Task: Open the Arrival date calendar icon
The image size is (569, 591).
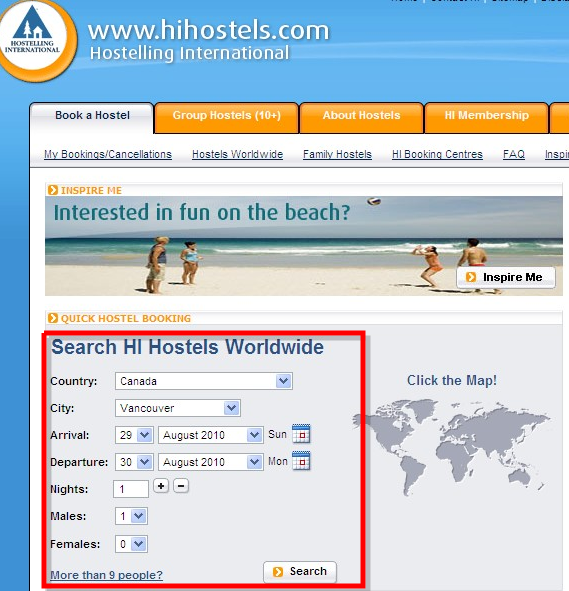Action: tap(301, 434)
